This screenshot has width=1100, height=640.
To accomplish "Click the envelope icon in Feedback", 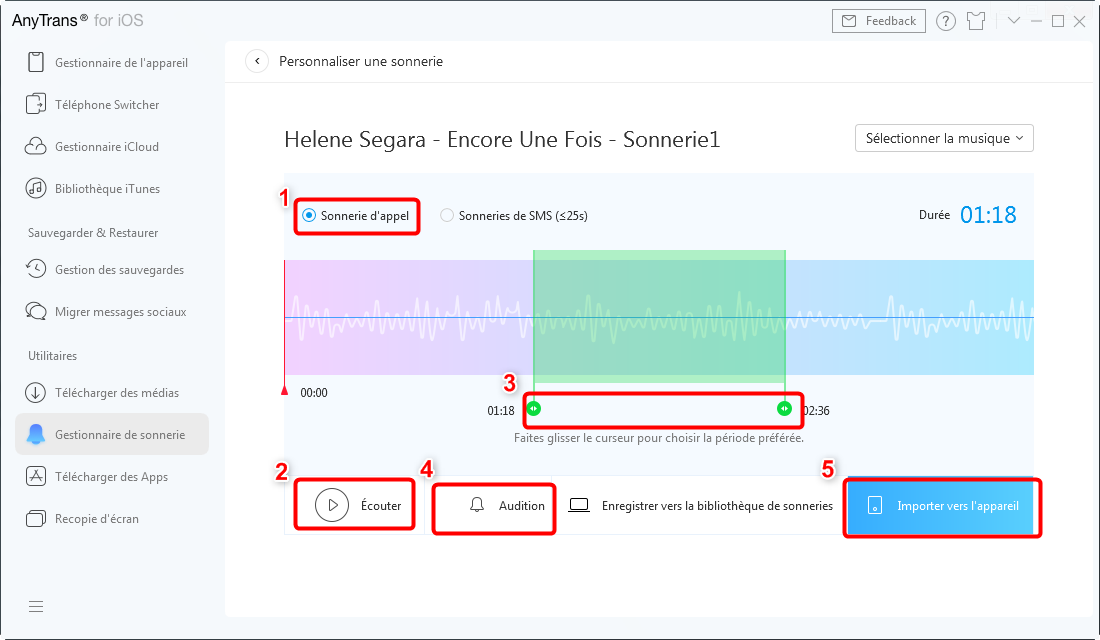I will (849, 21).
